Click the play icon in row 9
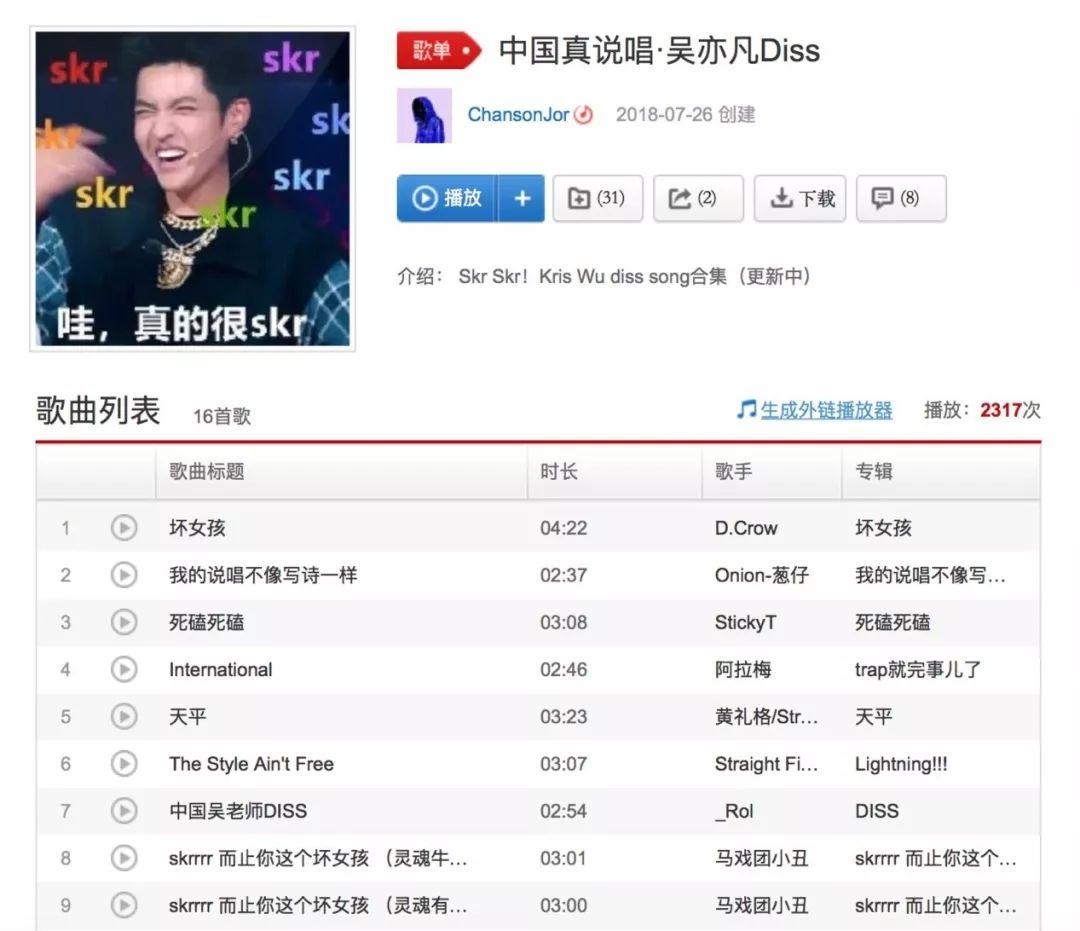The image size is (1080, 931). coord(124,905)
